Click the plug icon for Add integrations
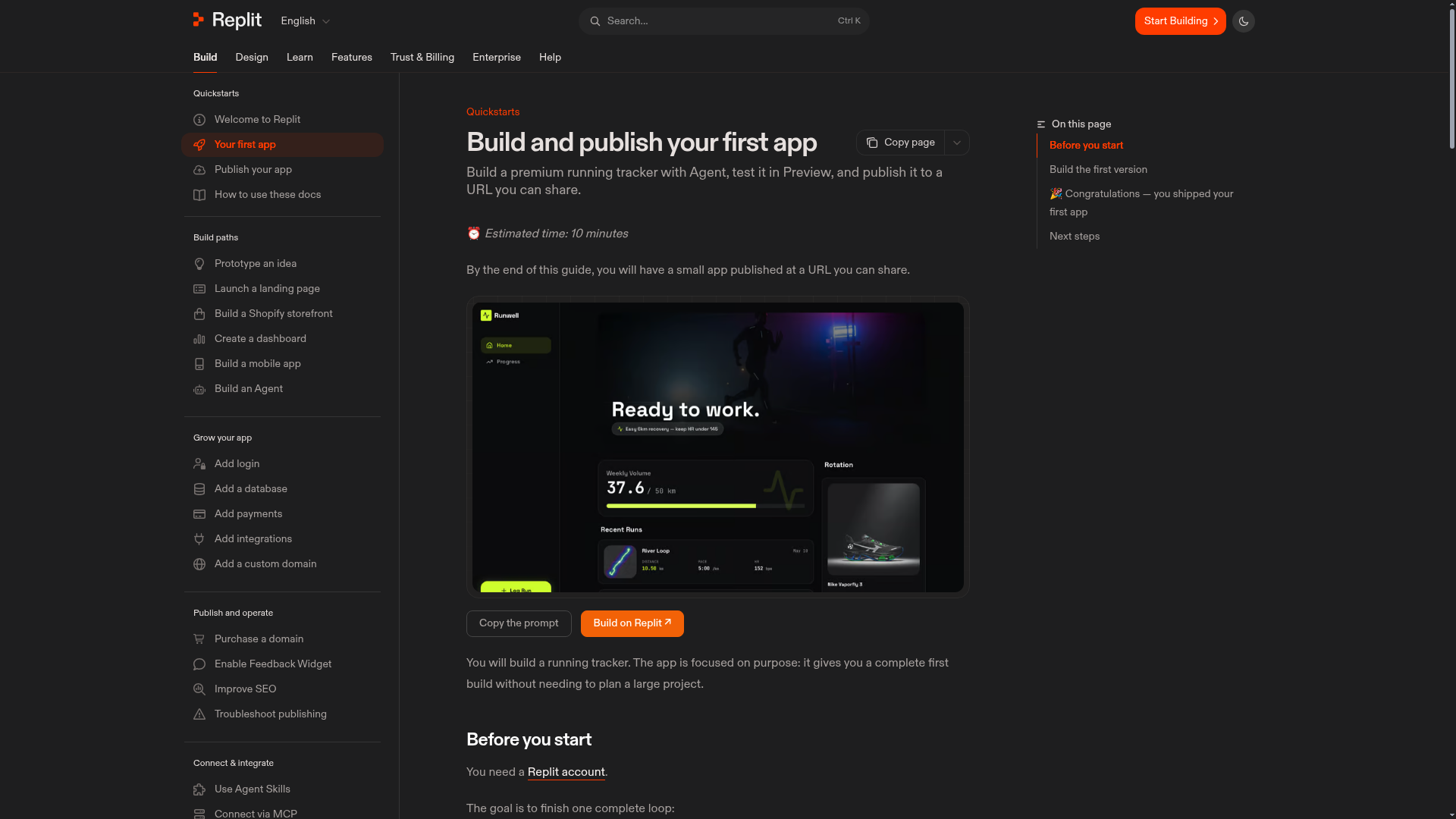The width and height of the screenshot is (1456, 819). 199,539
